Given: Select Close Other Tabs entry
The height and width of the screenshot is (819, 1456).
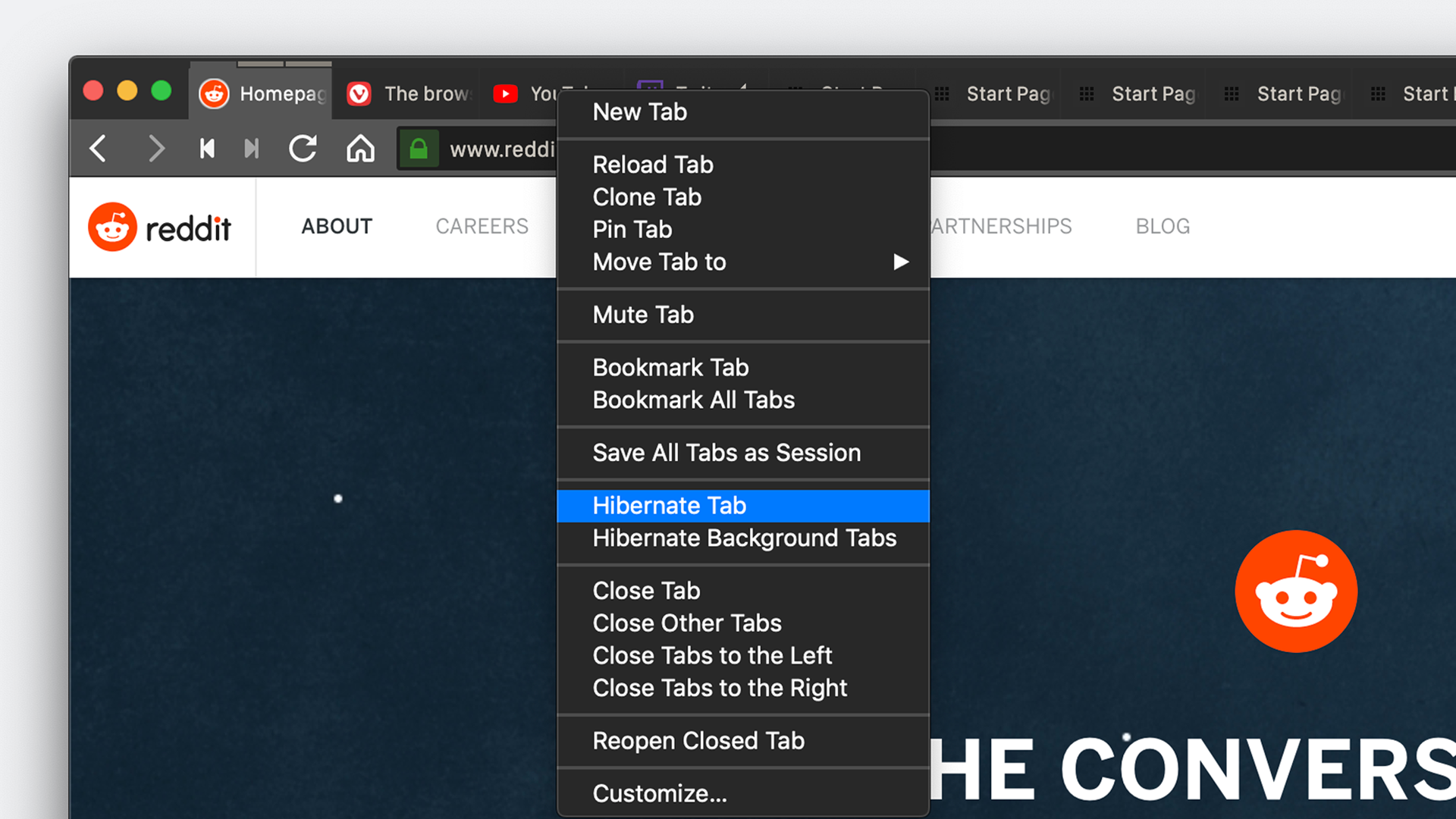Looking at the screenshot, I should (x=743, y=623).
